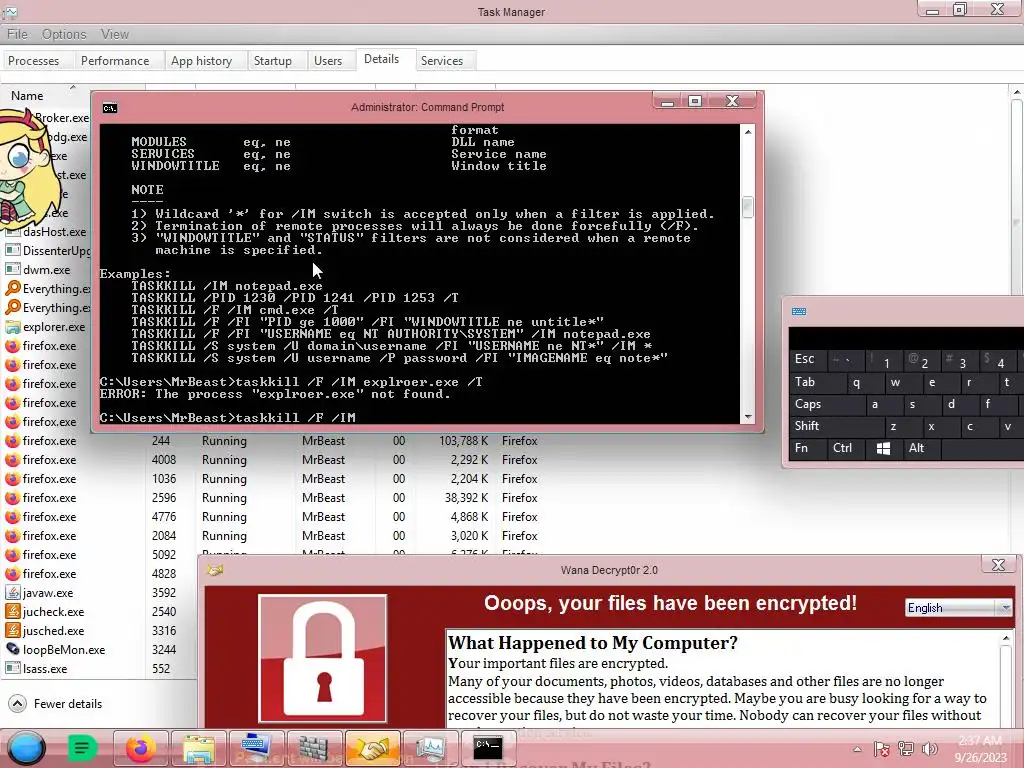Image resolution: width=1024 pixels, height=768 pixels.
Task: Open the View menu in Task Manager
Action: [x=114, y=34]
